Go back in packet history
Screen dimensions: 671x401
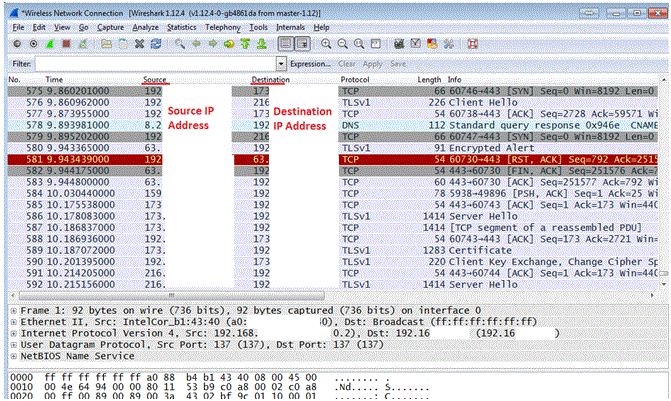pyautogui.click(x=196, y=44)
